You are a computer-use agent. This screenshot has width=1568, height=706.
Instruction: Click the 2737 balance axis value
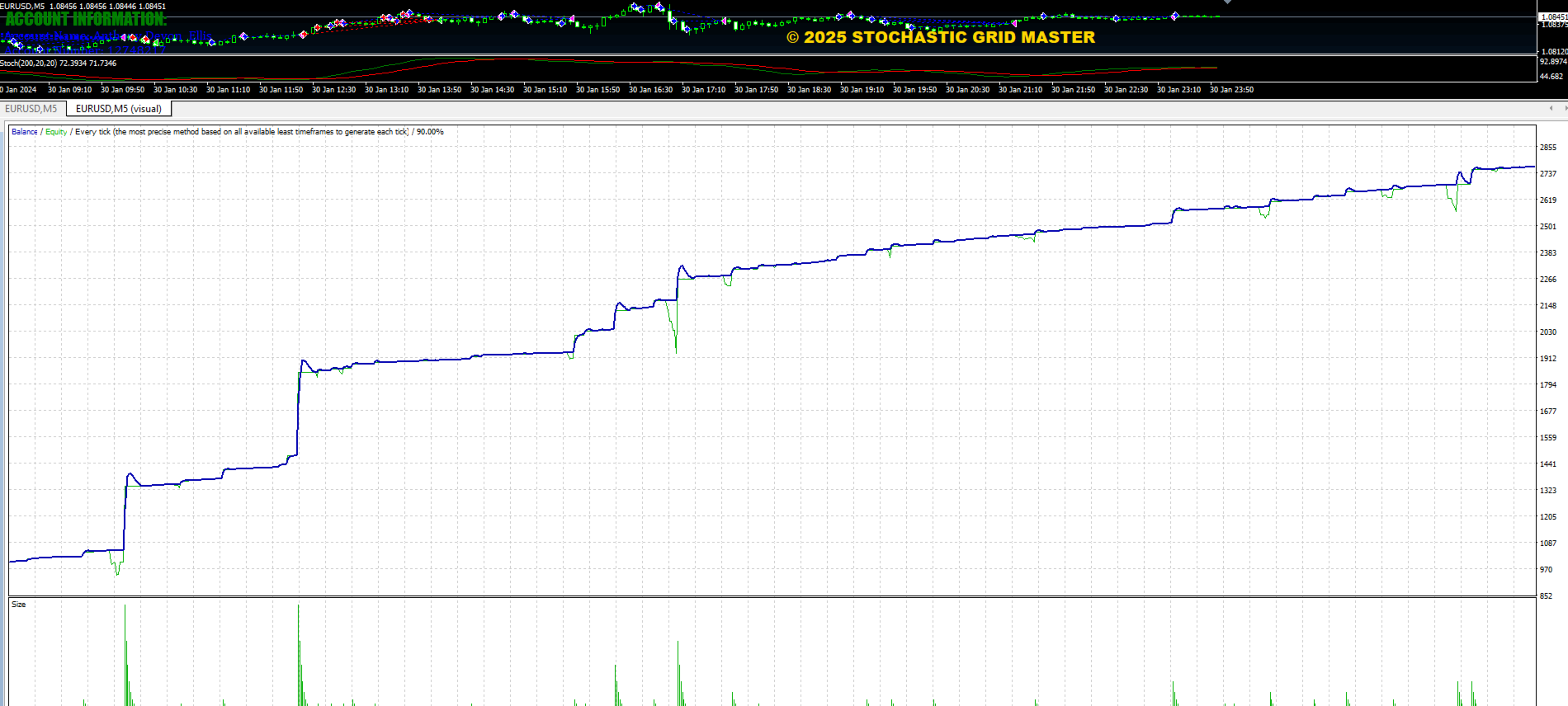pos(1548,174)
